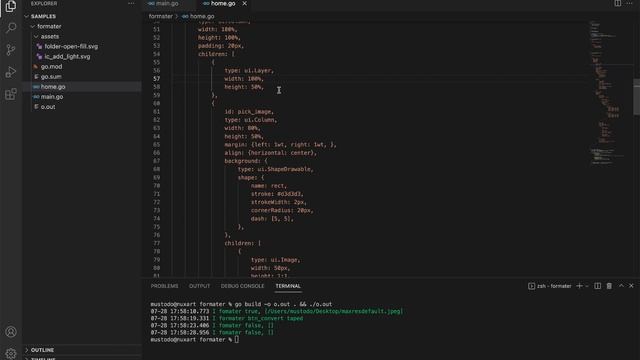Open the Source Control view
The height and width of the screenshot is (360, 640).
pyautogui.click(x=11, y=50)
